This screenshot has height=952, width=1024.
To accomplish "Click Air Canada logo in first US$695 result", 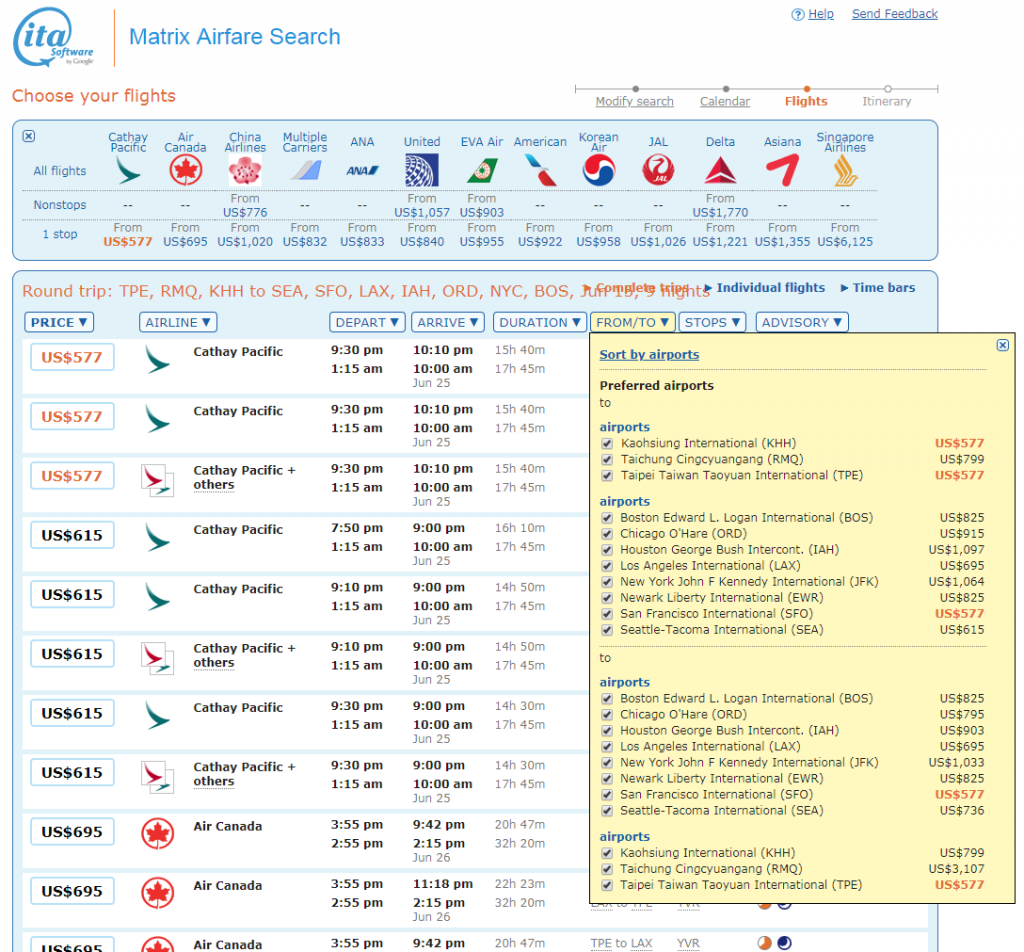I will [x=157, y=834].
